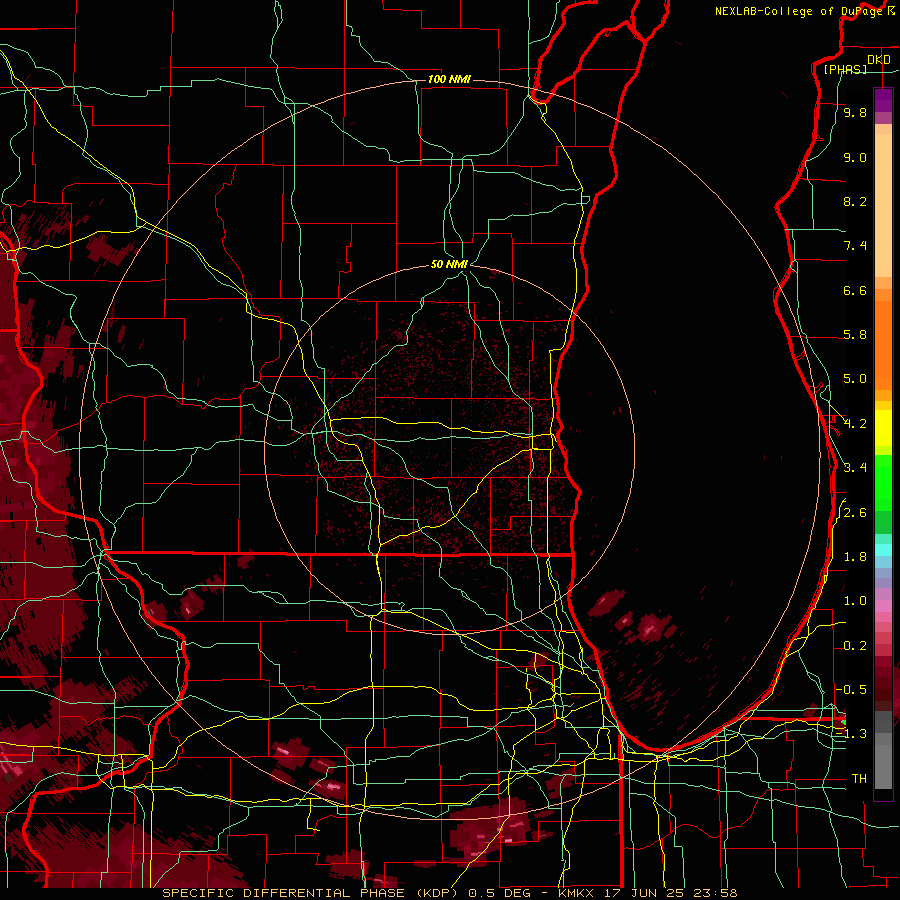Viewport: 900px width, 900px height.
Task: Click the 100 NMI range ring label
Action: tap(449, 79)
